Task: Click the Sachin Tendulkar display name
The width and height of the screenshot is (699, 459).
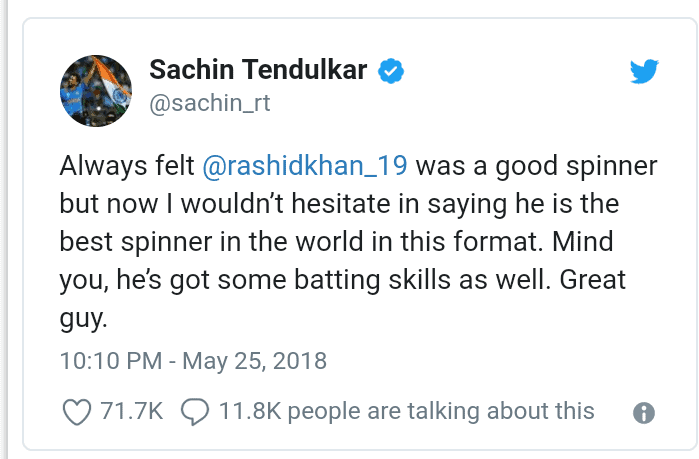Action: pos(258,70)
